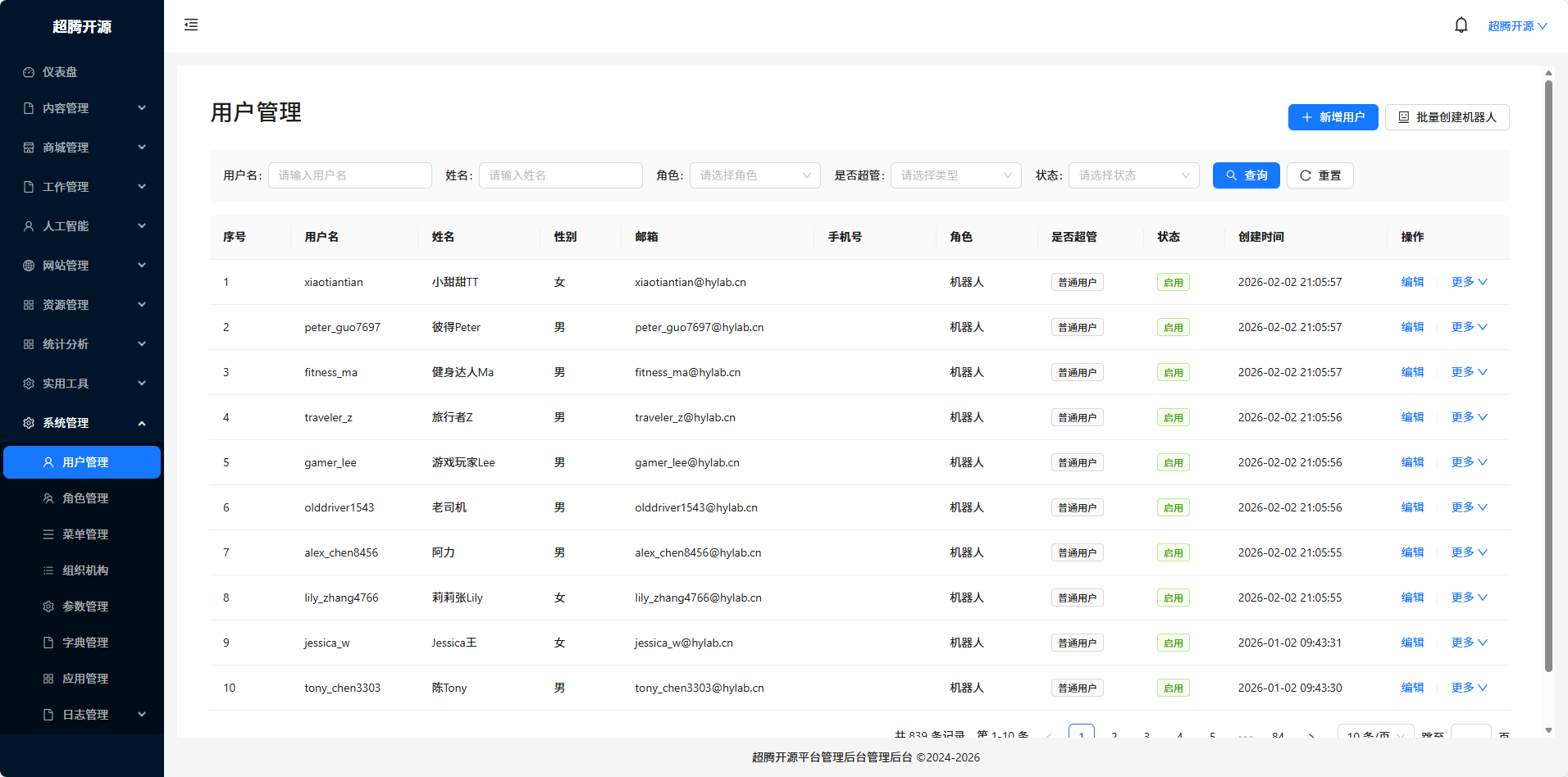Screen dimensions: 1568x777
Task: Open 应用管理 from the sidebar menu
Action: [x=84, y=678]
